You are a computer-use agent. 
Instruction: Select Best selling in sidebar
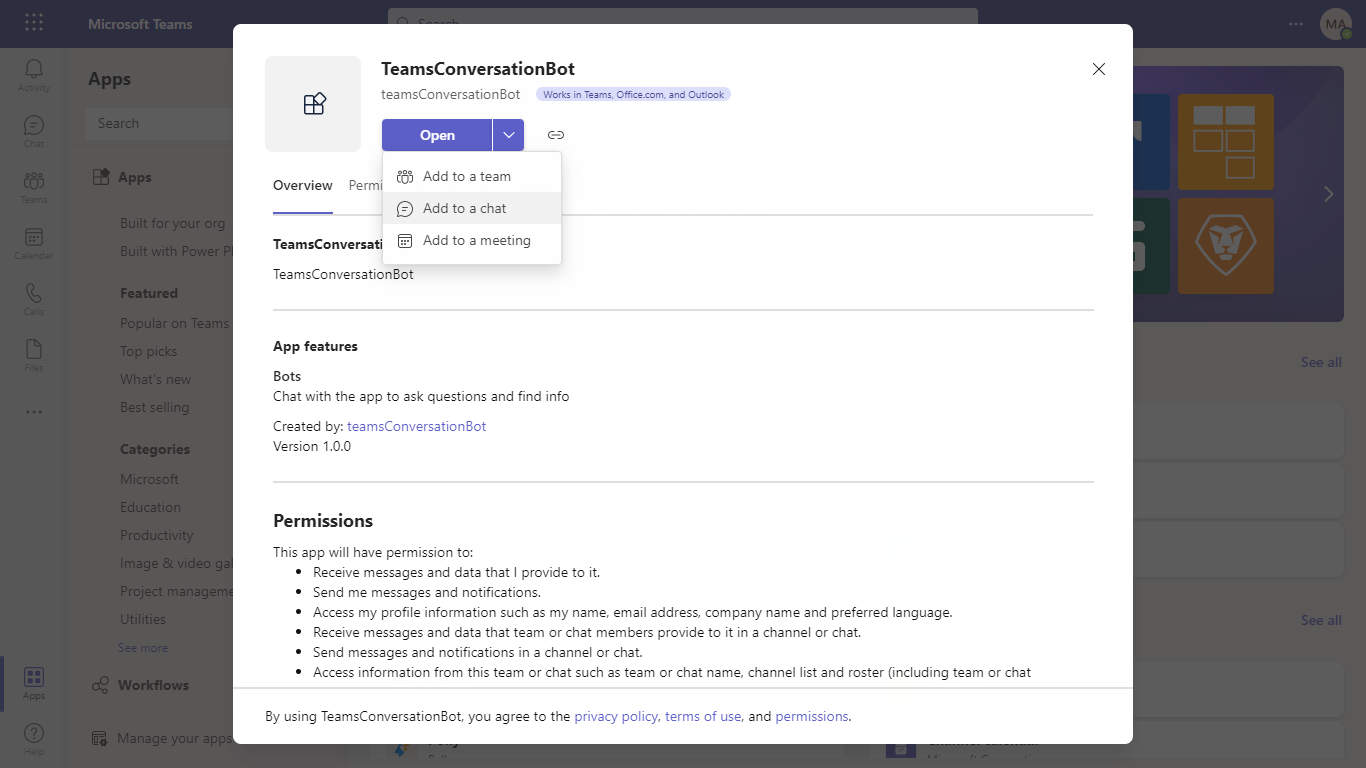click(154, 407)
